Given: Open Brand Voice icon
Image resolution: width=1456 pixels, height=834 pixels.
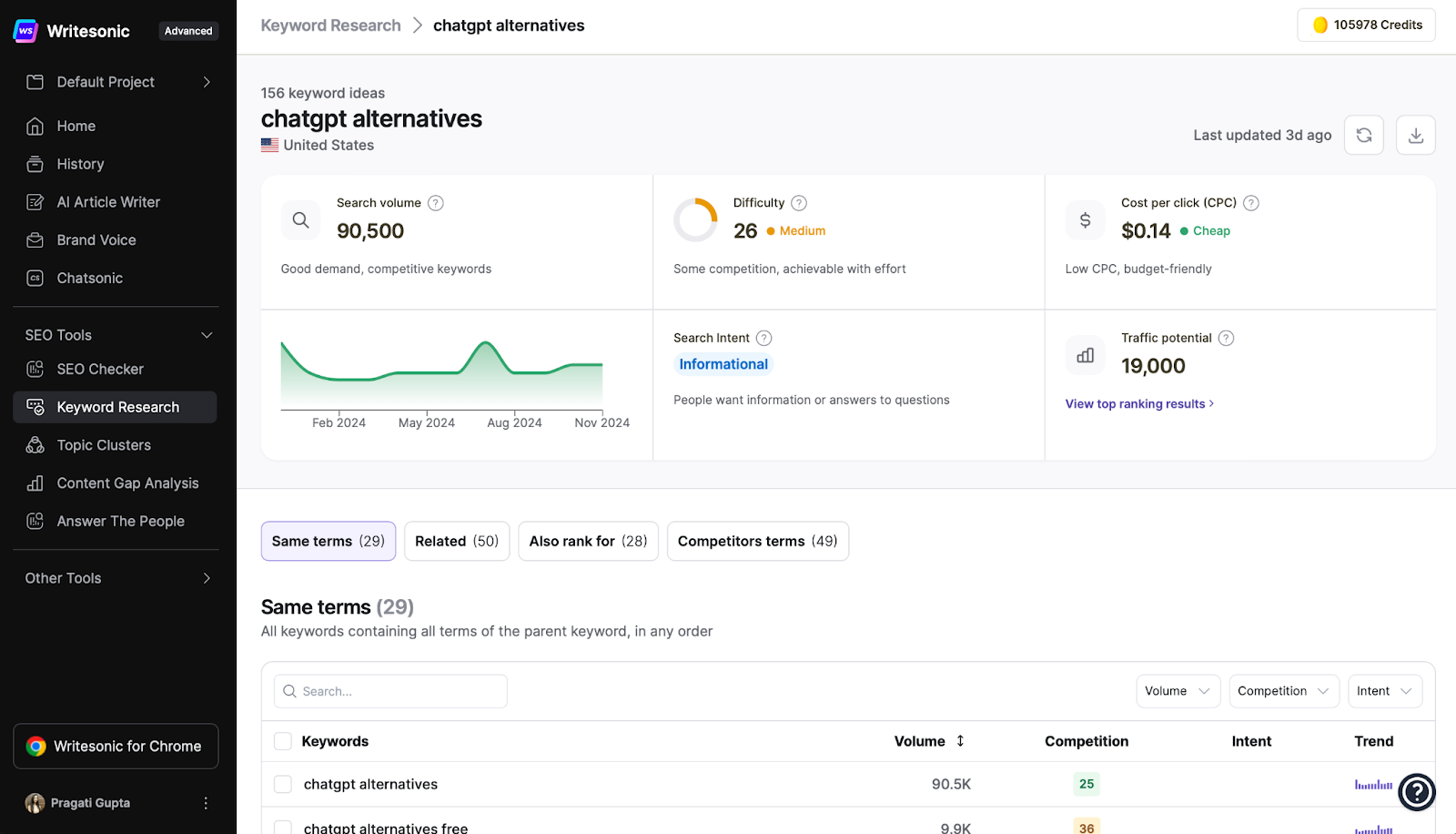Looking at the screenshot, I should coord(35,240).
